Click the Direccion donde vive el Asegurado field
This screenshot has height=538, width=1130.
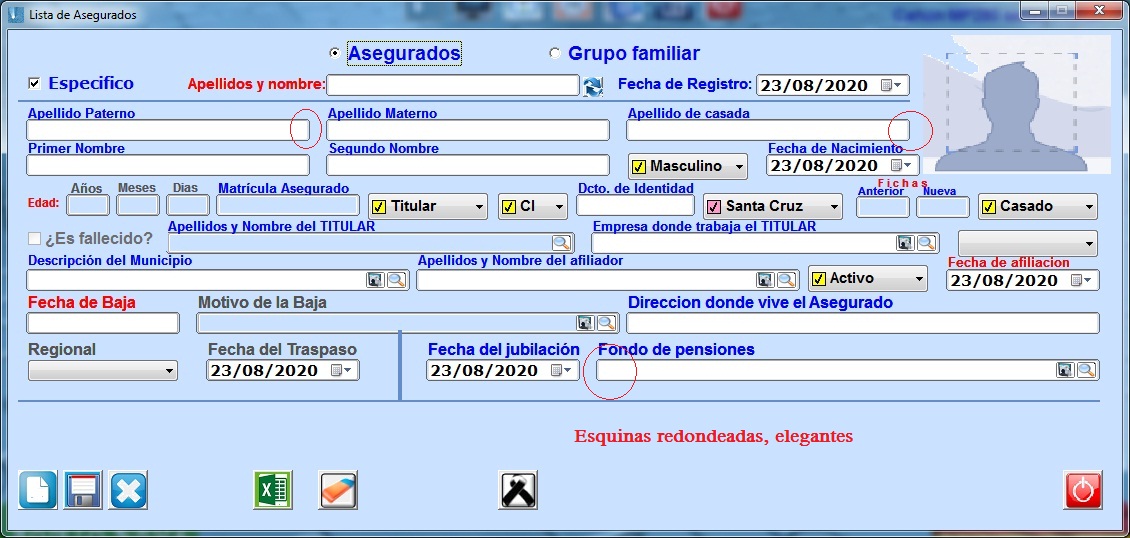coord(863,323)
